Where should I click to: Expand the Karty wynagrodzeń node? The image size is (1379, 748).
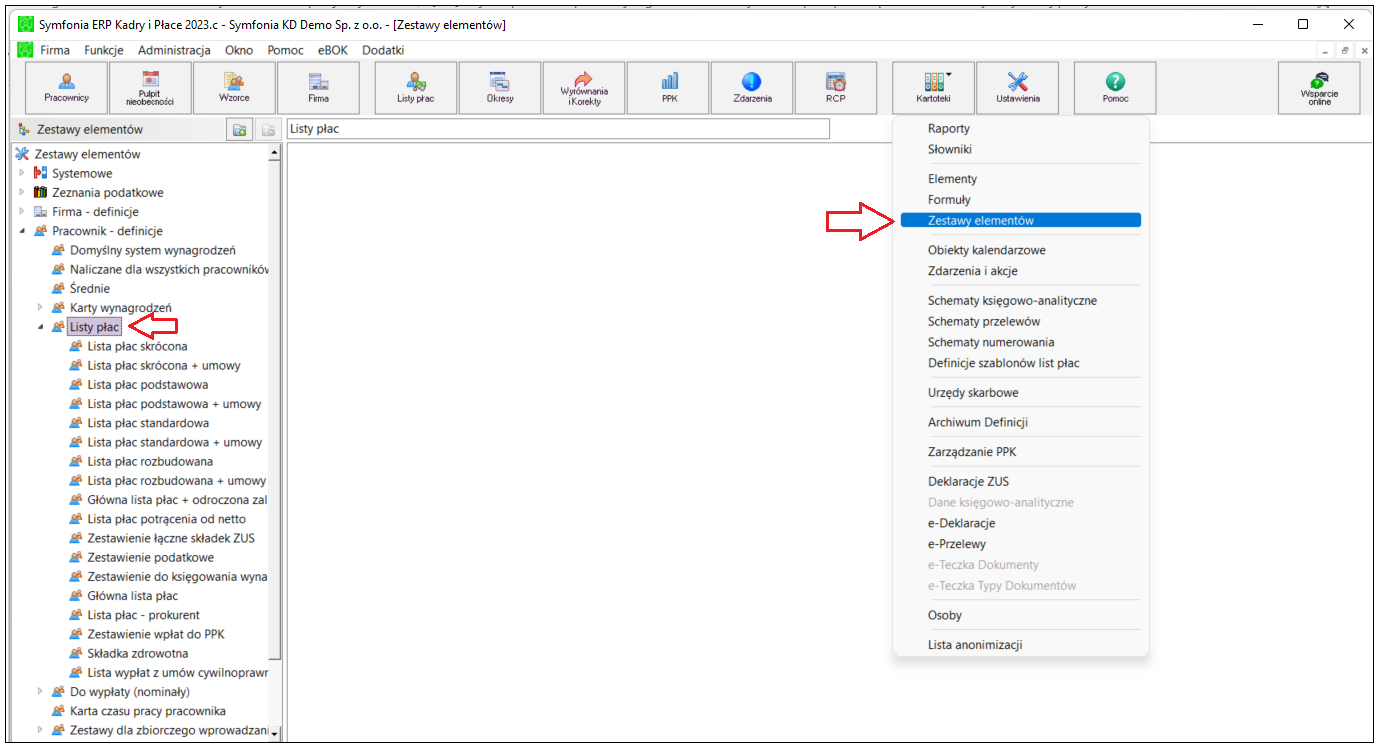pos(41,307)
